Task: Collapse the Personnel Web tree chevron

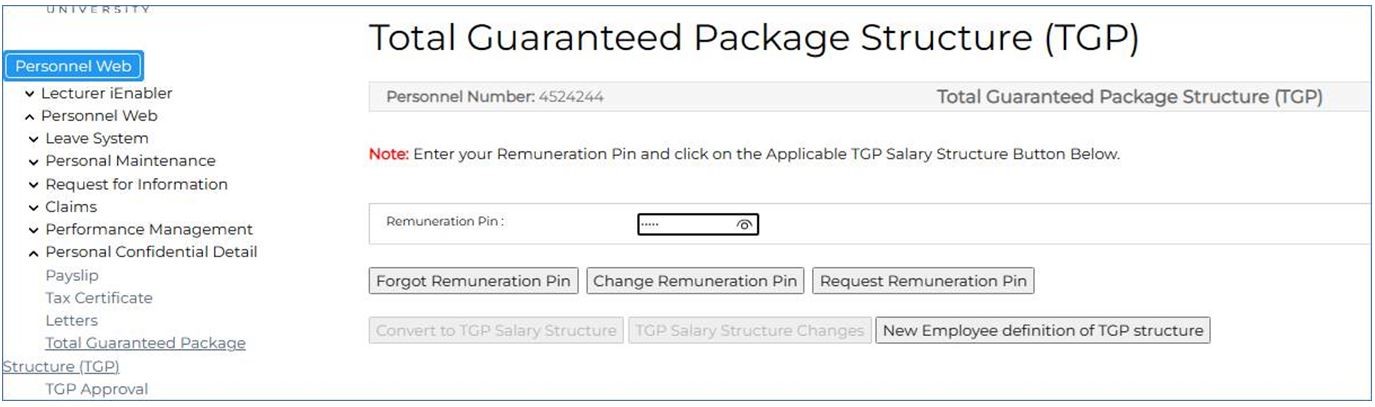Action: 30,116
